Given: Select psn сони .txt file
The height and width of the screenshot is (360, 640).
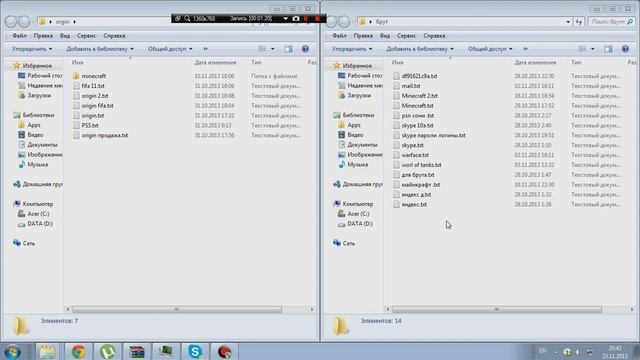Looking at the screenshot, I should (418, 116).
